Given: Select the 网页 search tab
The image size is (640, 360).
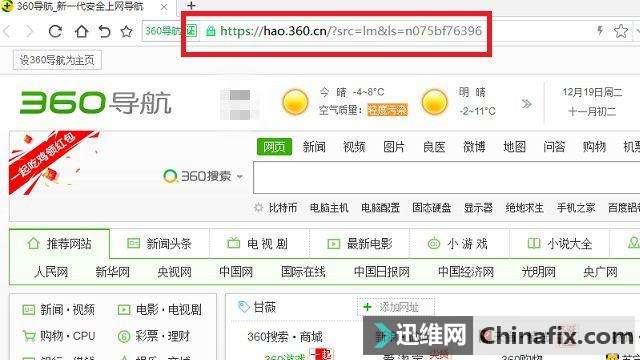Looking at the screenshot, I should [274, 147].
